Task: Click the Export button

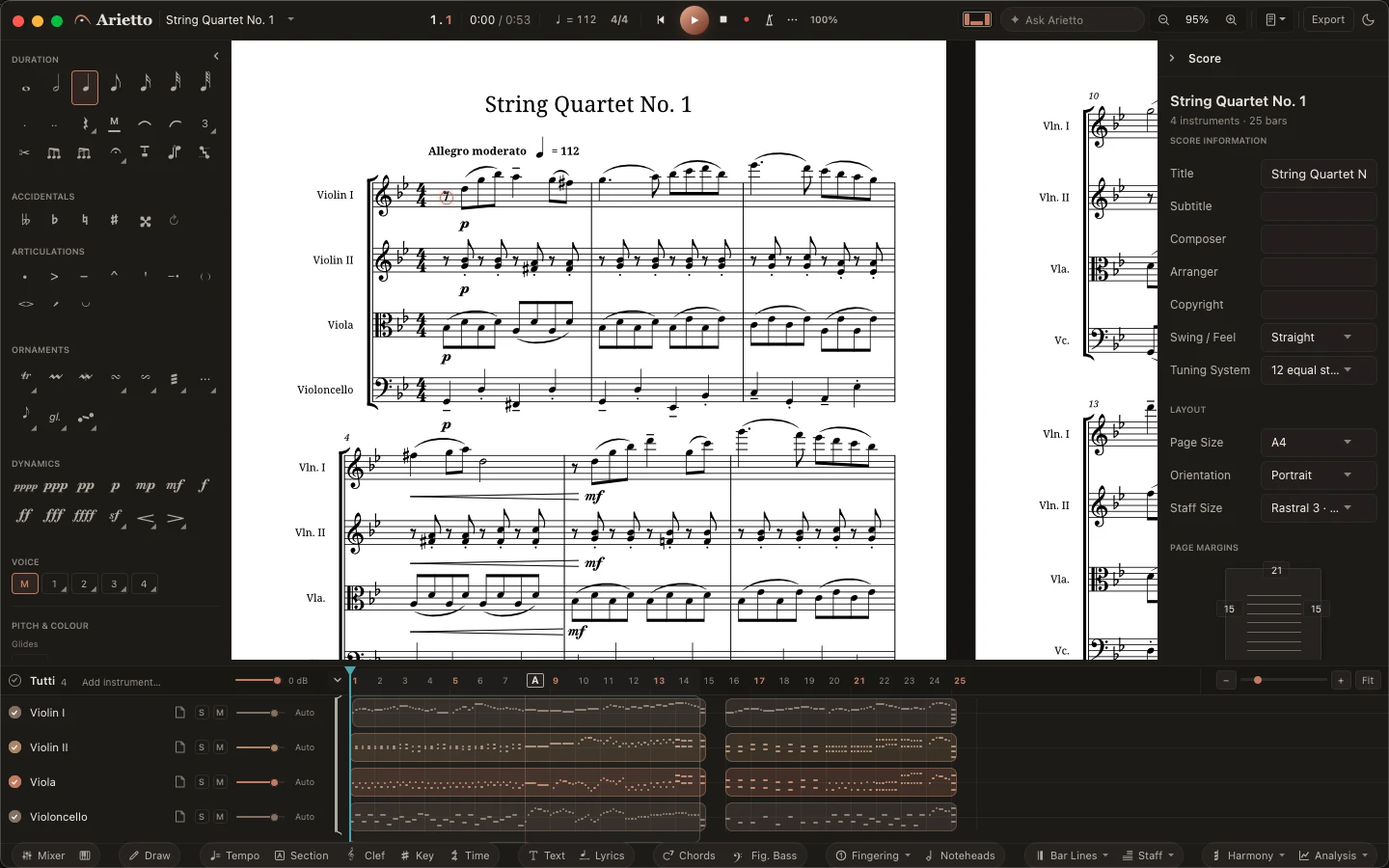Action: tap(1327, 19)
